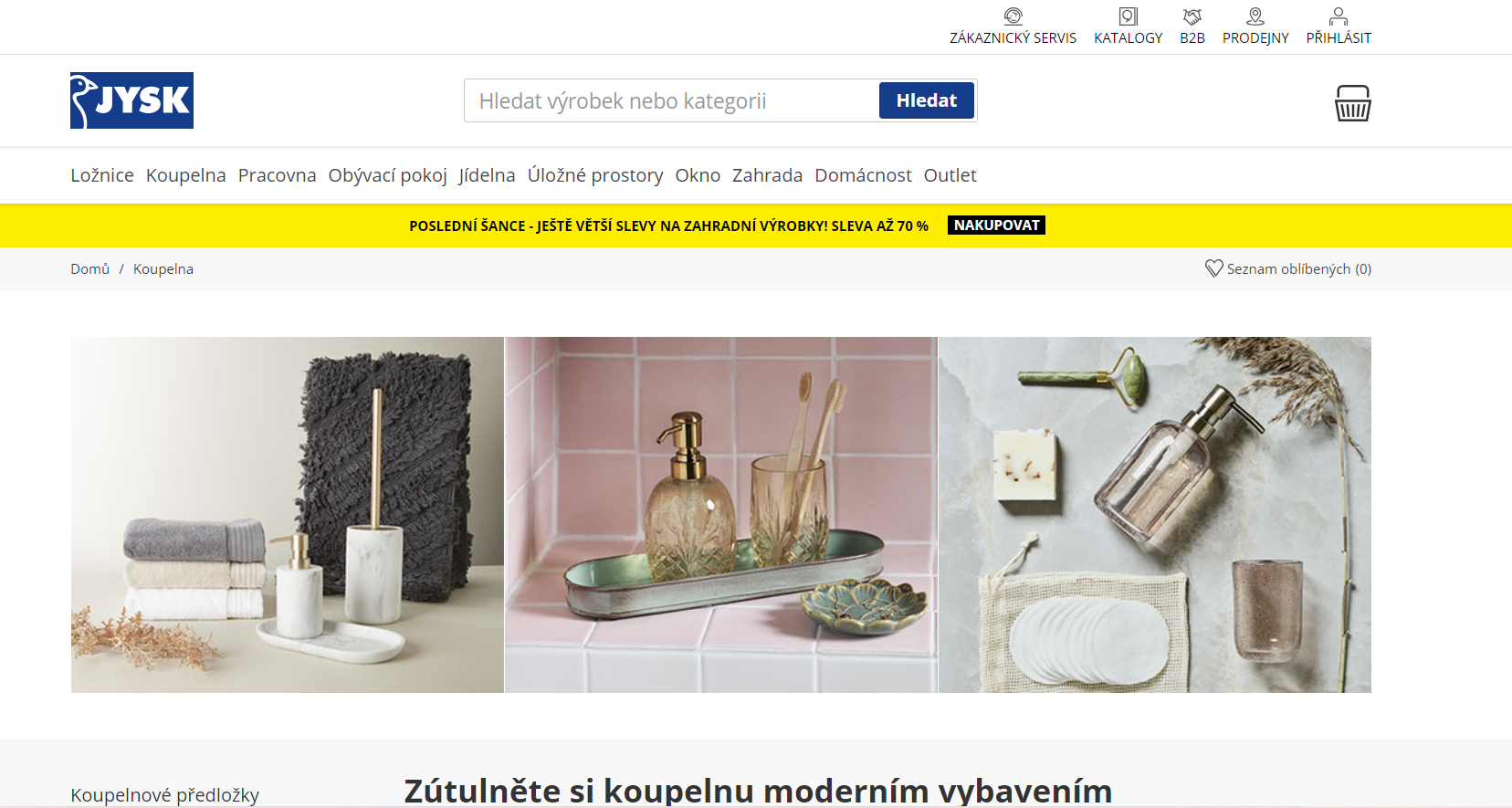Click the Nakupovat button in yellow banner
This screenshot has width=1512, height=808.
point(996,226)
